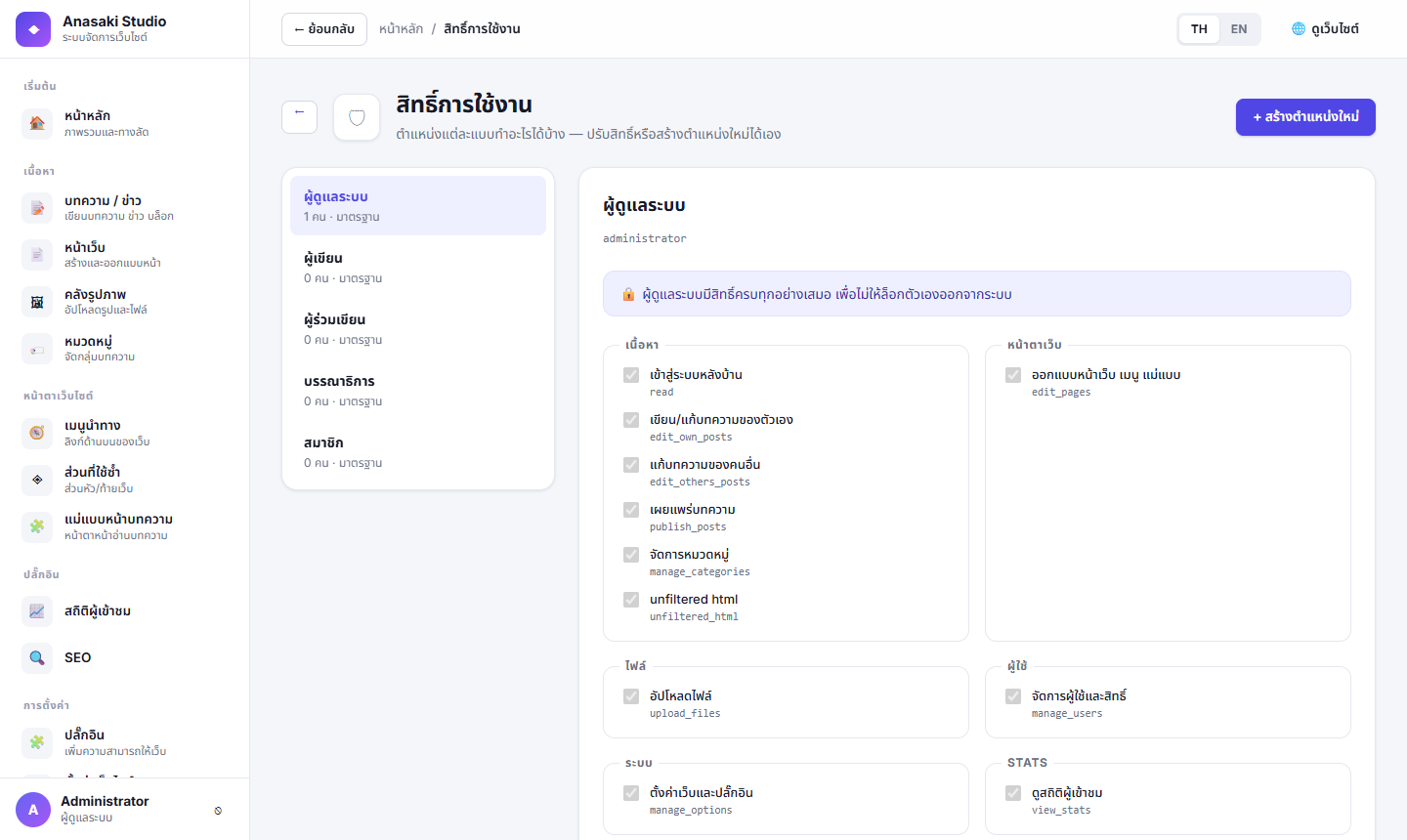This screenshot has width=1407, height=840.
Task: Open the สถิติผู้เข้าชม stats chart icon
Action: point(37,611)
